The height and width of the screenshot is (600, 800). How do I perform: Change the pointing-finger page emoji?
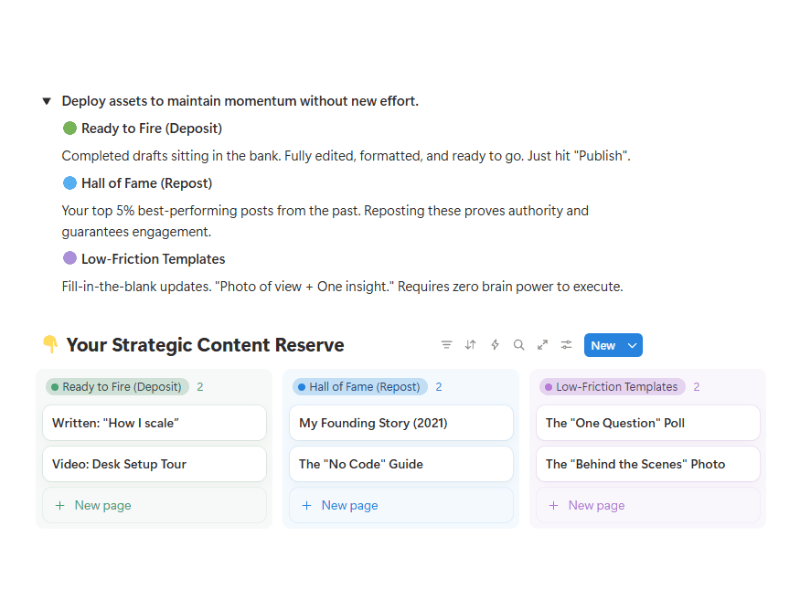(47, 343)
